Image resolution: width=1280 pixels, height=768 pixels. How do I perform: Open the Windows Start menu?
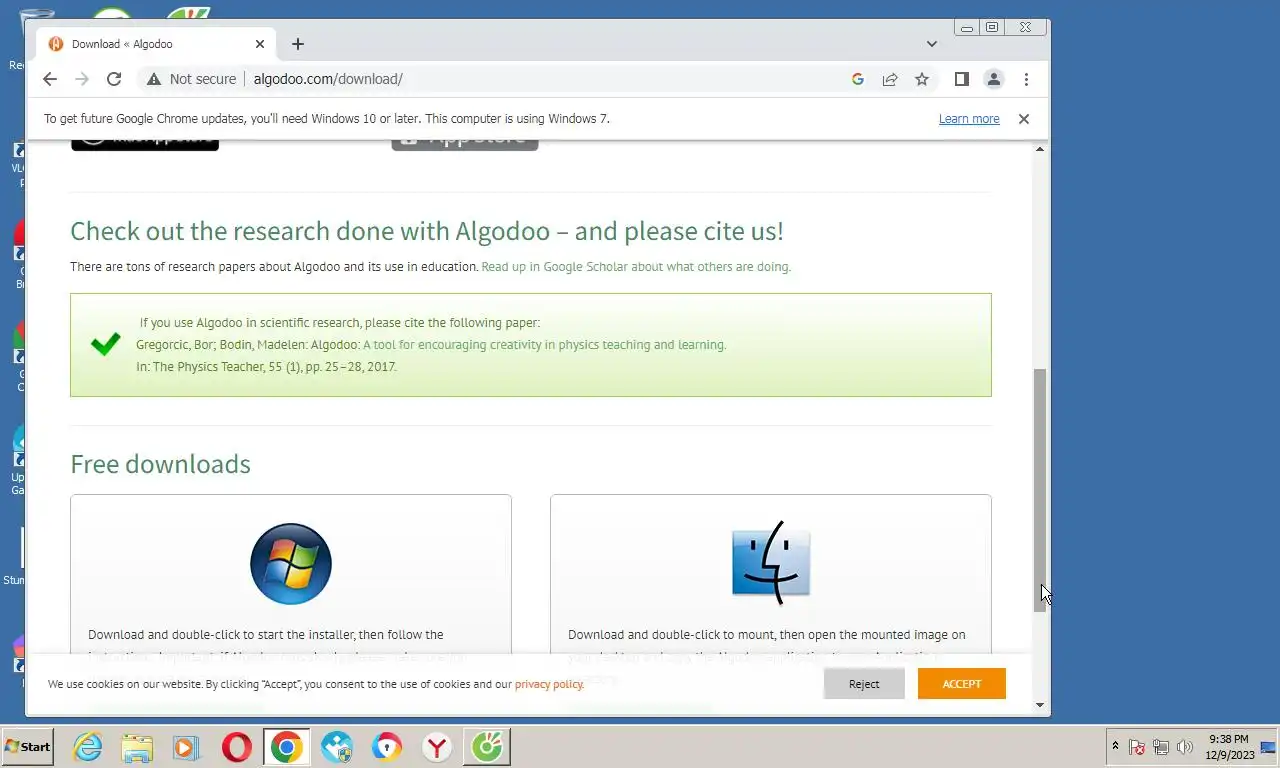pos(28,747)
